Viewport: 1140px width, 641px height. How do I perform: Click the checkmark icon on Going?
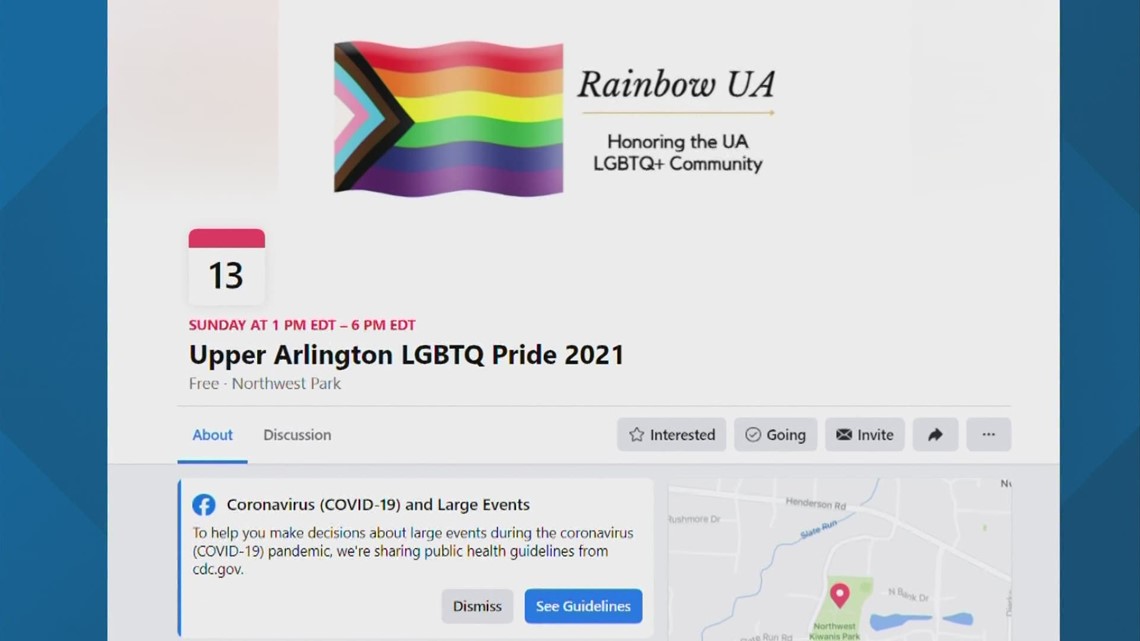tap(753, 435)
